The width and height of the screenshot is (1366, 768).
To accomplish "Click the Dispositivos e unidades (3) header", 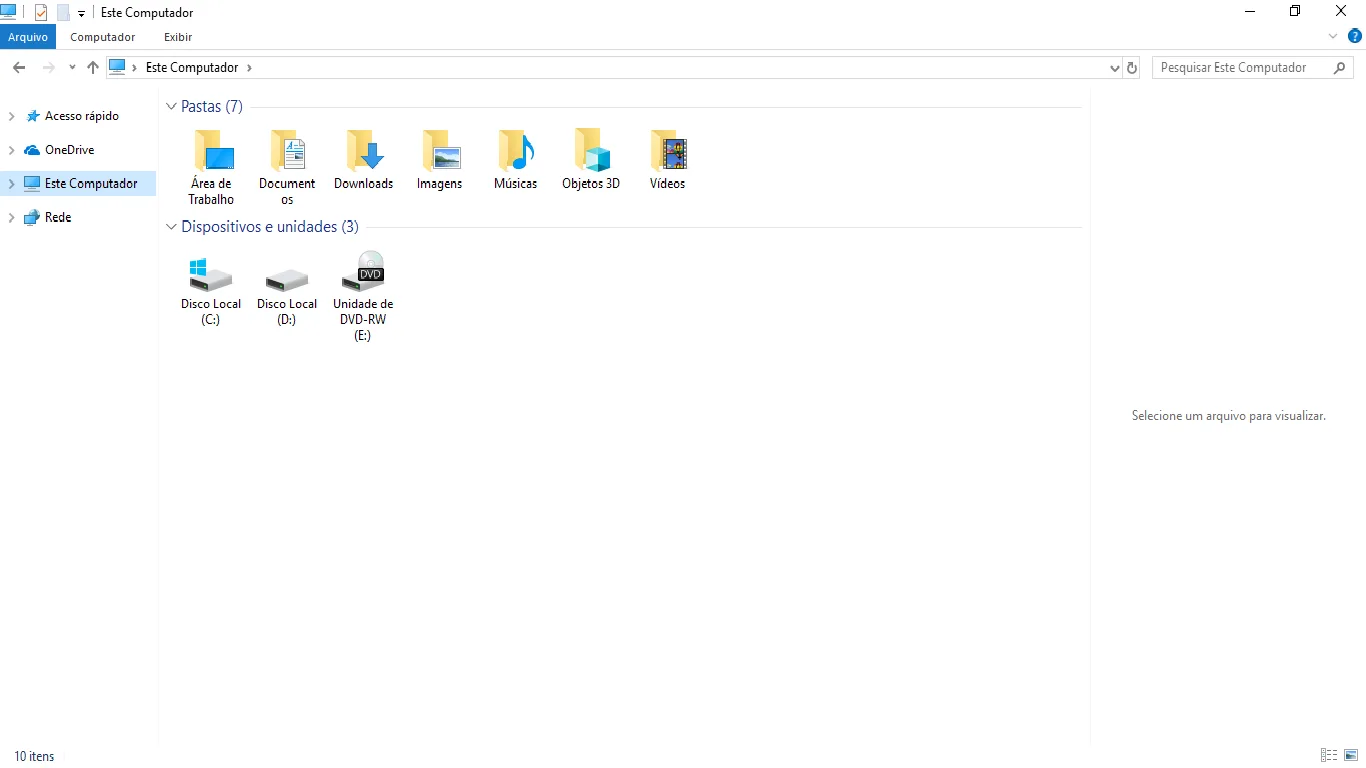I will 270,227.
